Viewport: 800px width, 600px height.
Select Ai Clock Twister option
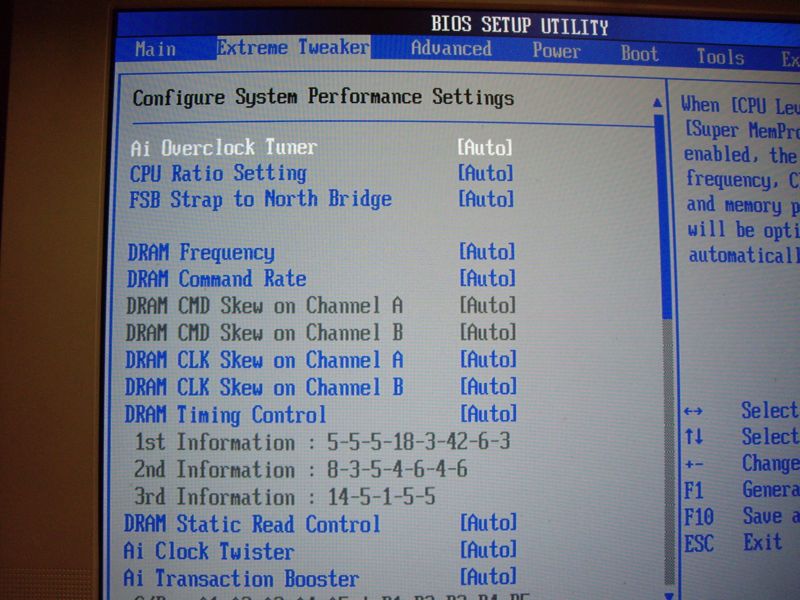pyautogui.click(x=209, y=552)
